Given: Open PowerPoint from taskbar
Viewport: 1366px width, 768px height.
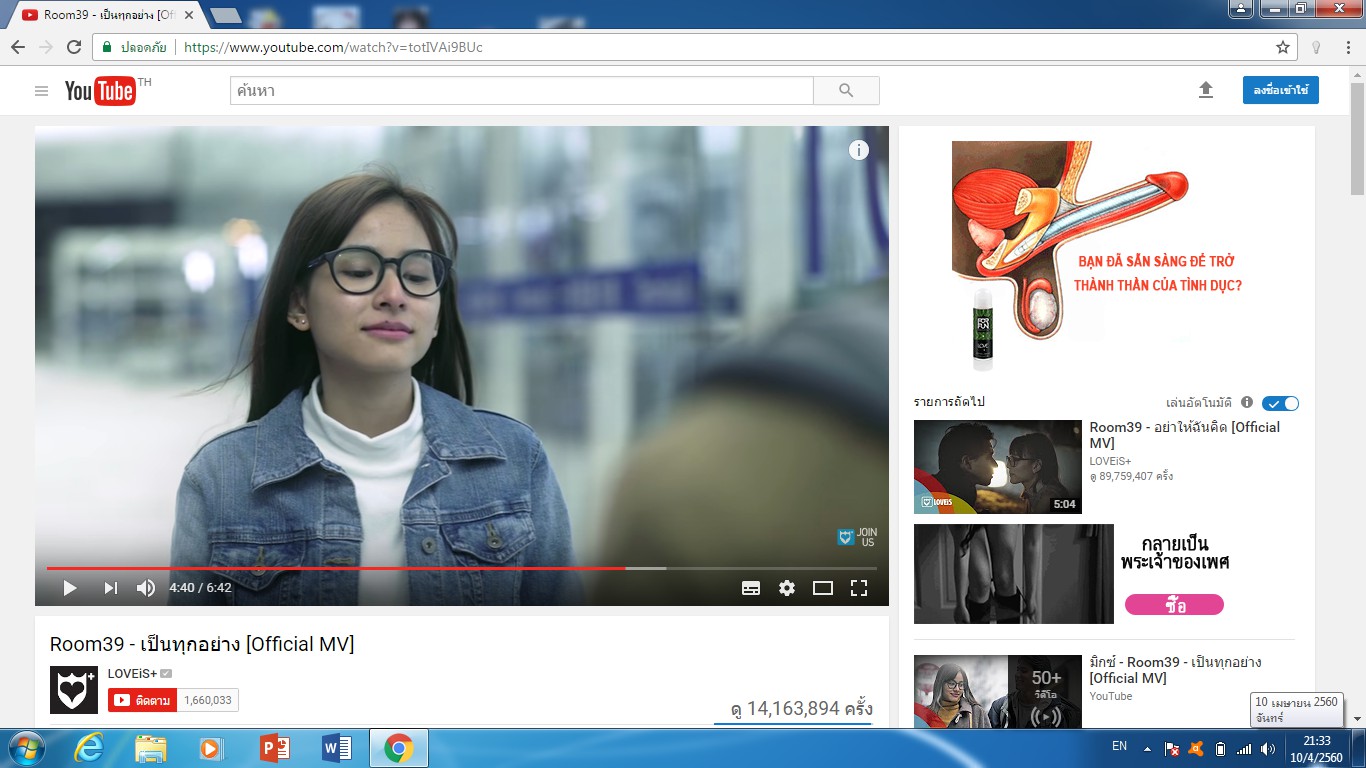Looking at the screenshot, I should (x=274, y=748).
